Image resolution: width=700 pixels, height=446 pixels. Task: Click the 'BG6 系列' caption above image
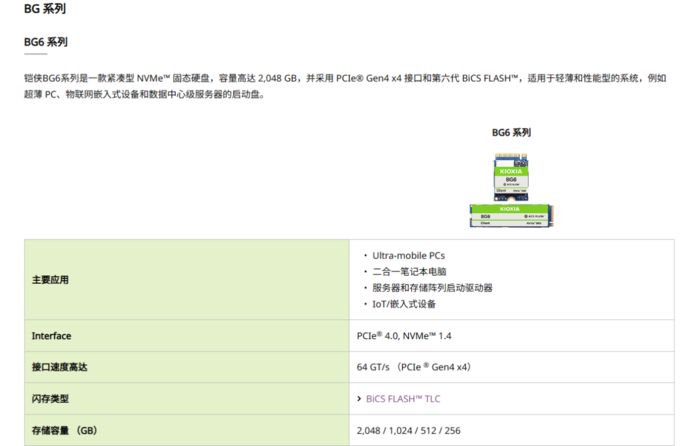point(511,133)
